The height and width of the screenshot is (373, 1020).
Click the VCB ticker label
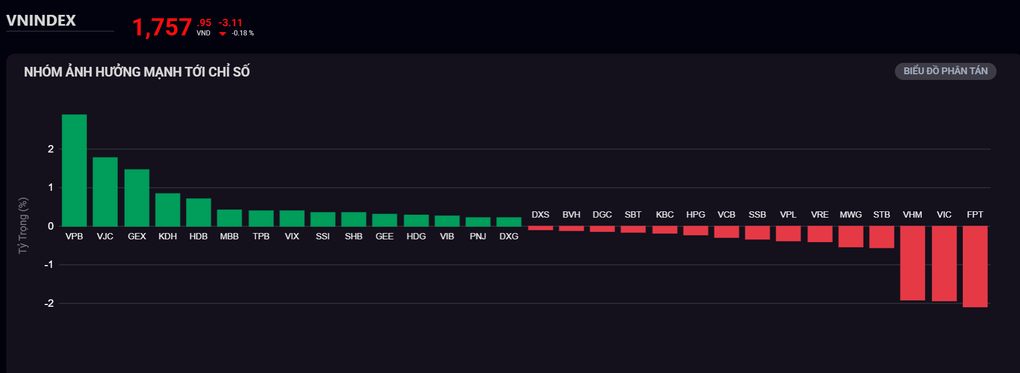click(x=727, y=214)
